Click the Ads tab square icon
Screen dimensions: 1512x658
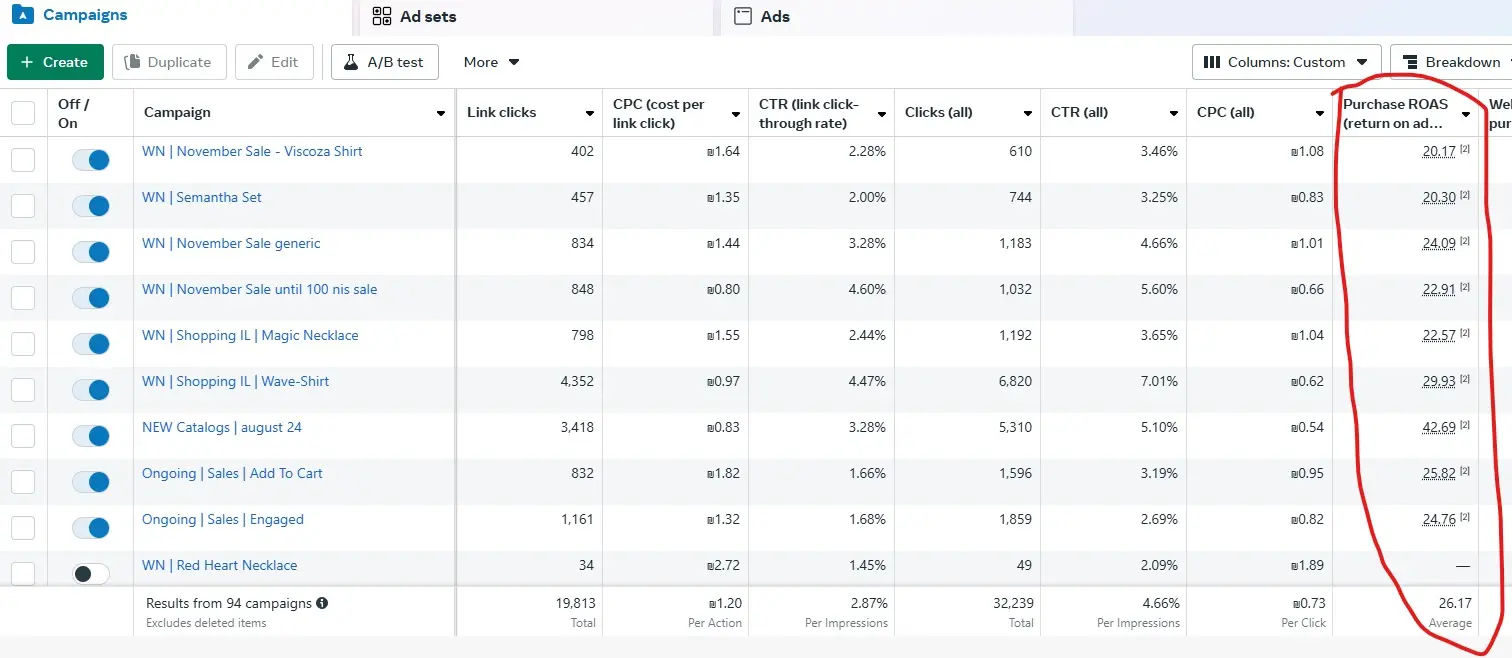pos(742,16)
